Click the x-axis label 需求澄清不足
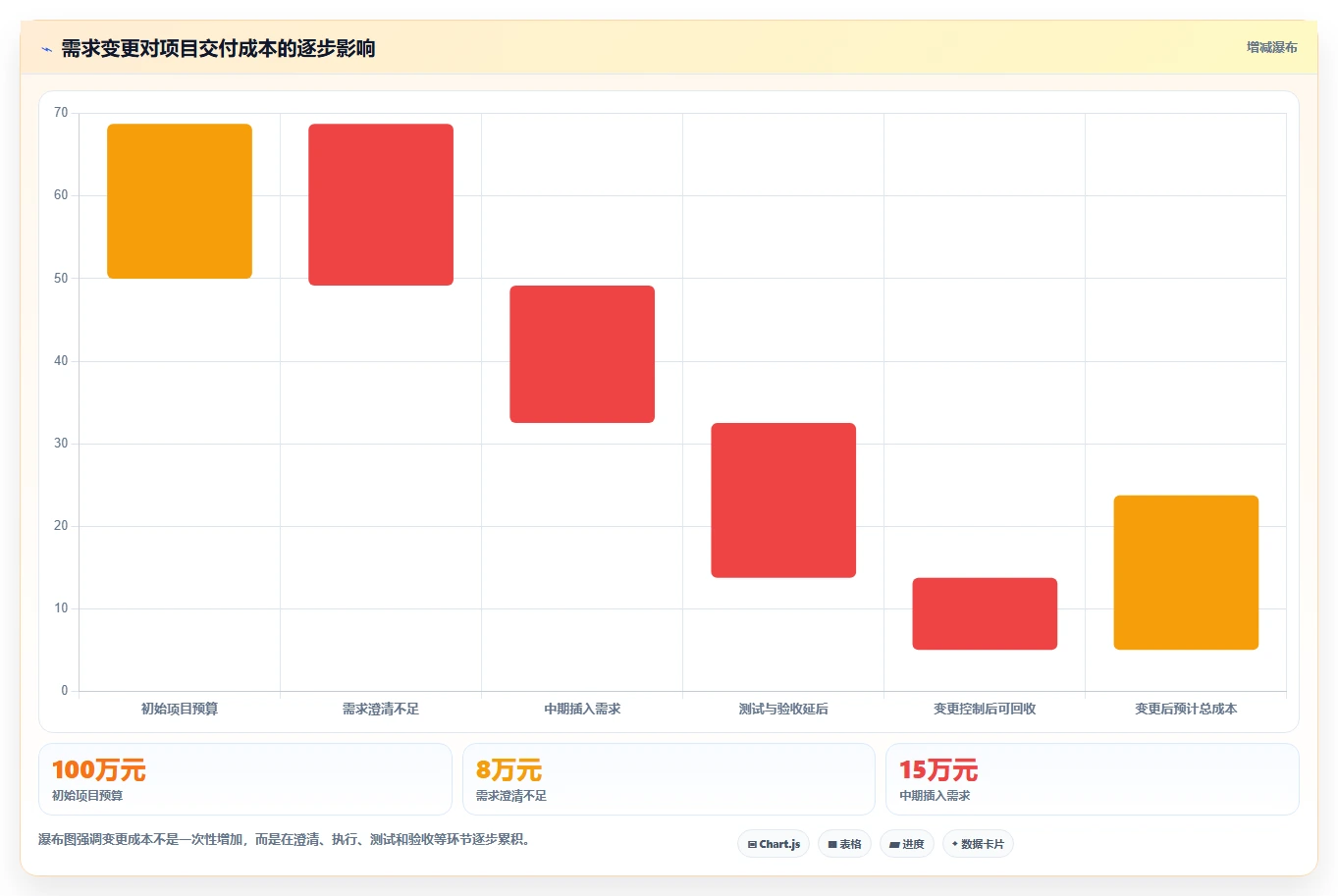Viewport: 1338px width, 896px height. click(x=381, y=709)
